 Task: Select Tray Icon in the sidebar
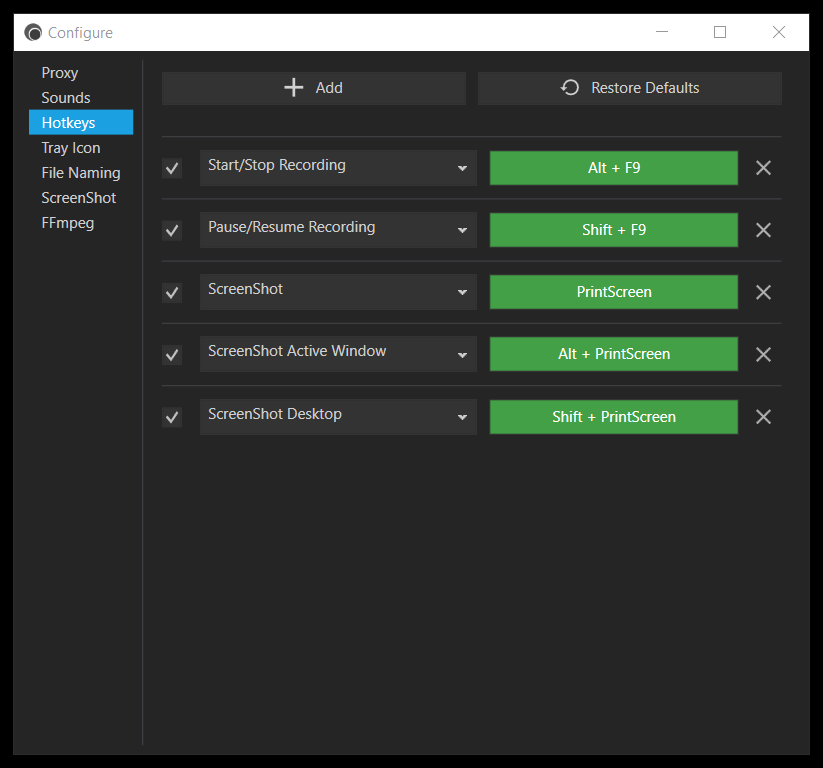click(x=71, y=148)
